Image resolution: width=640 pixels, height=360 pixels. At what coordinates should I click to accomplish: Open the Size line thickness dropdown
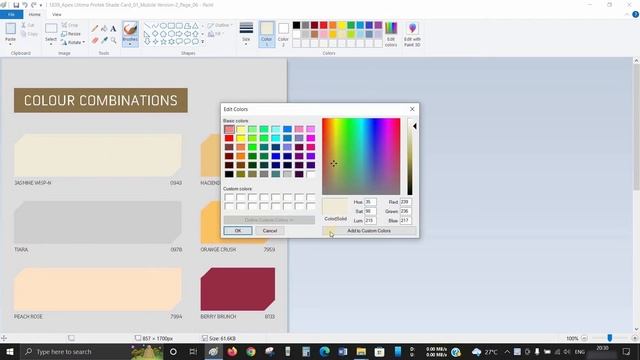pos(246,34)
